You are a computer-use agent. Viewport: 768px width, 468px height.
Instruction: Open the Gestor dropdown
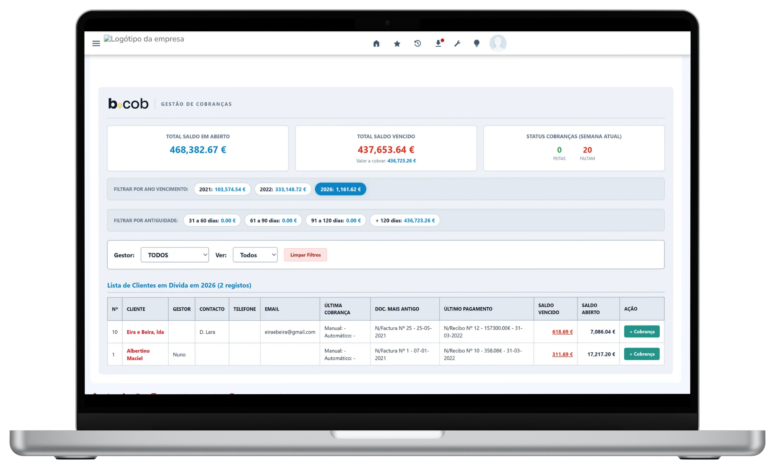tap(175, 255)
